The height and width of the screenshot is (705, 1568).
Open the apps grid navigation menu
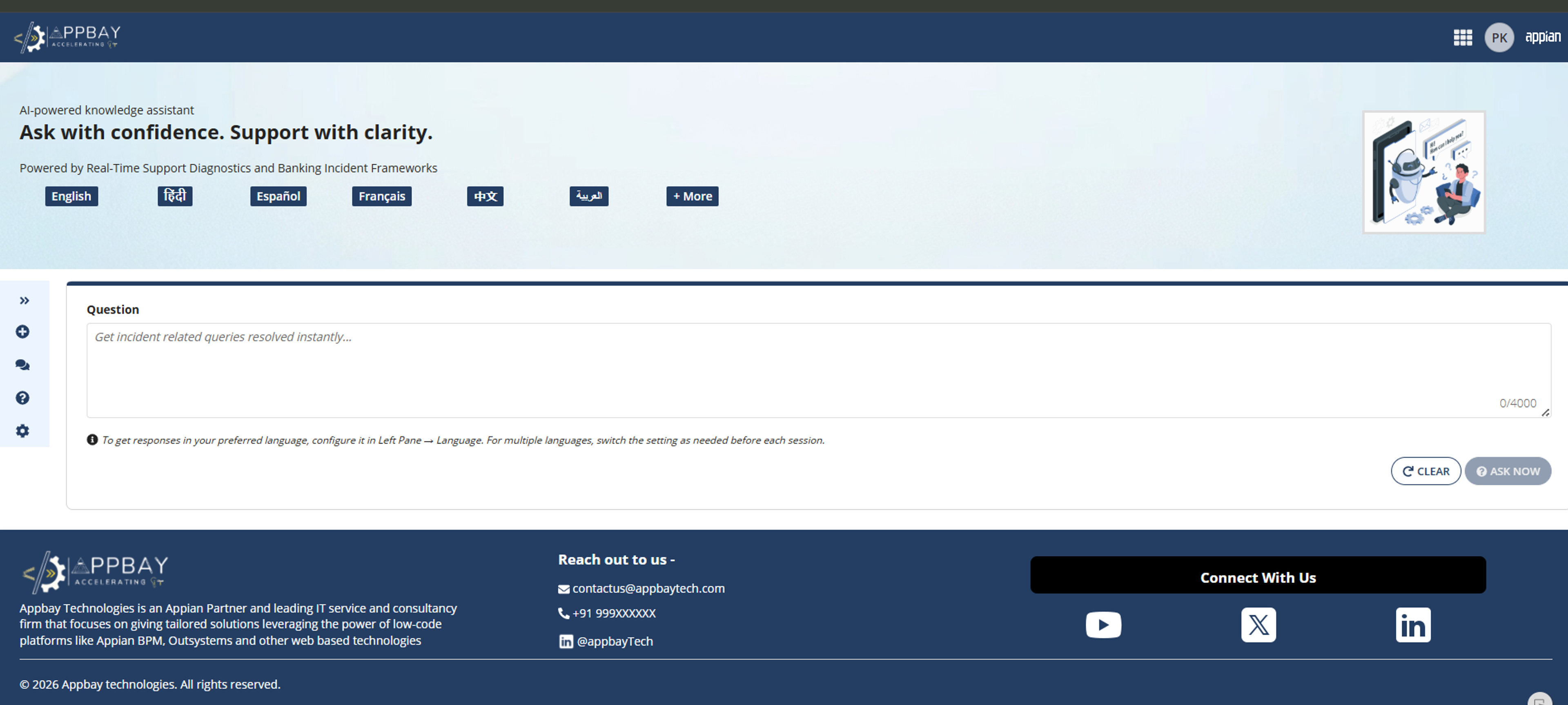coord(1463,38)
